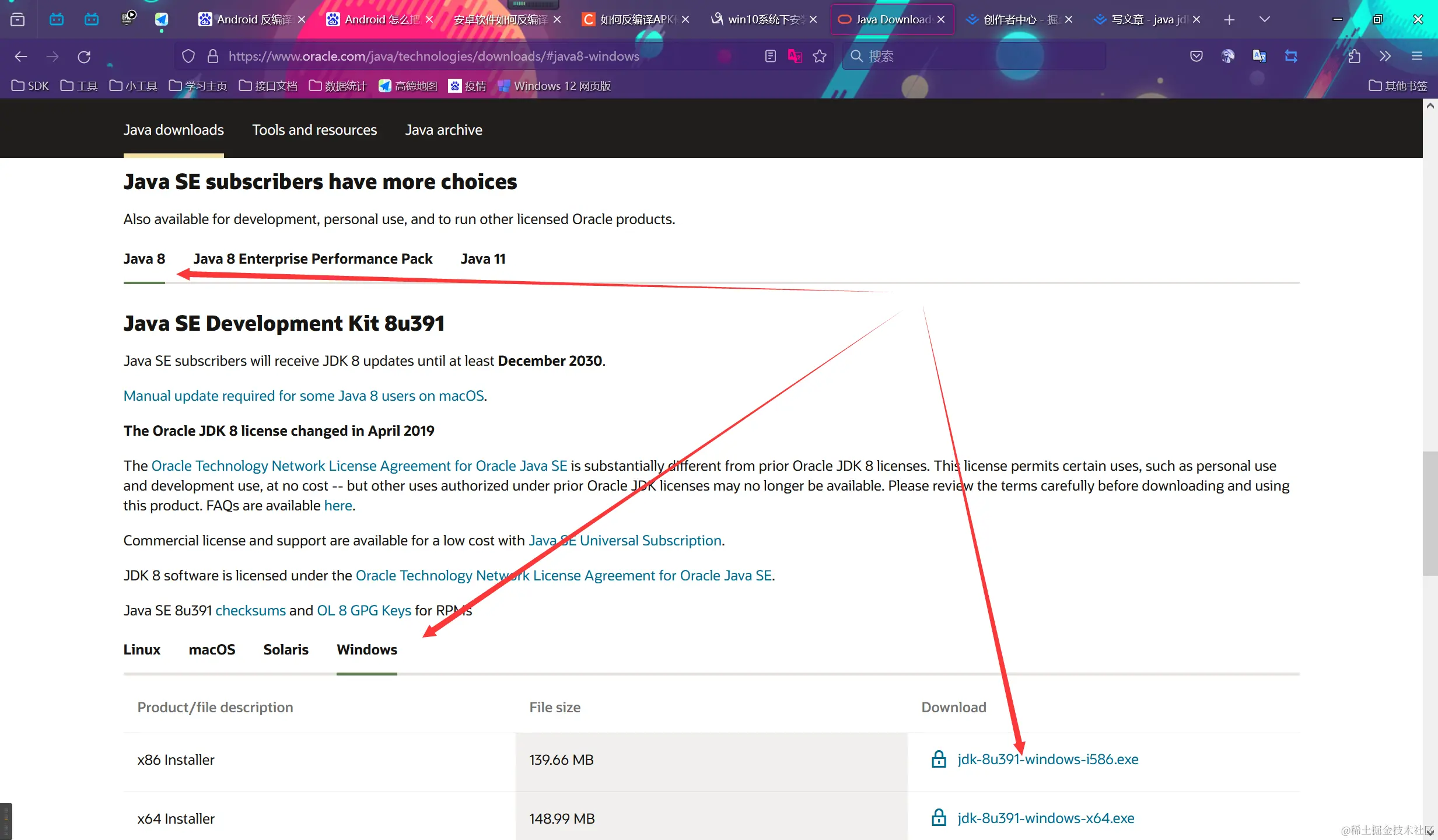
Task: Open the extensions puzzle icon
Action: 1354,57
